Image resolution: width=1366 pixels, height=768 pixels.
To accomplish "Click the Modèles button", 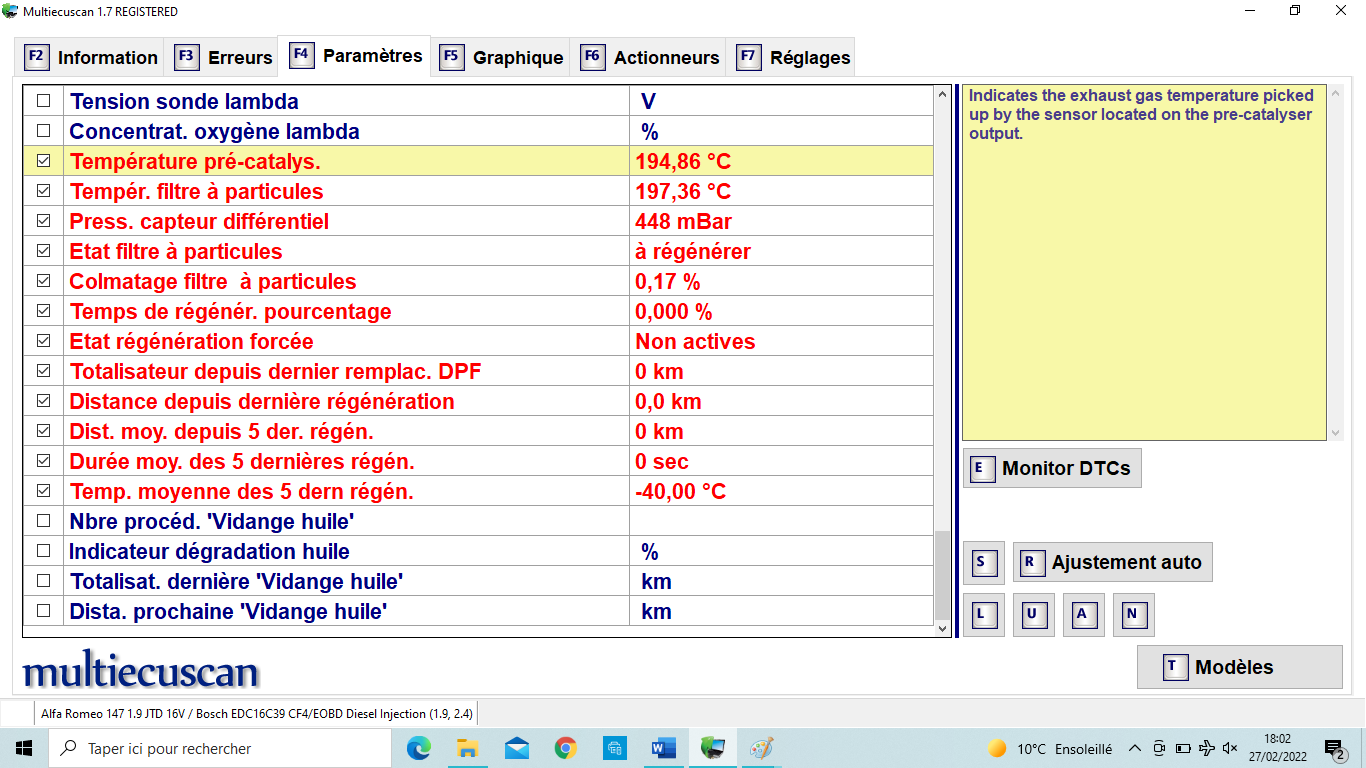I will point(1240,667).
